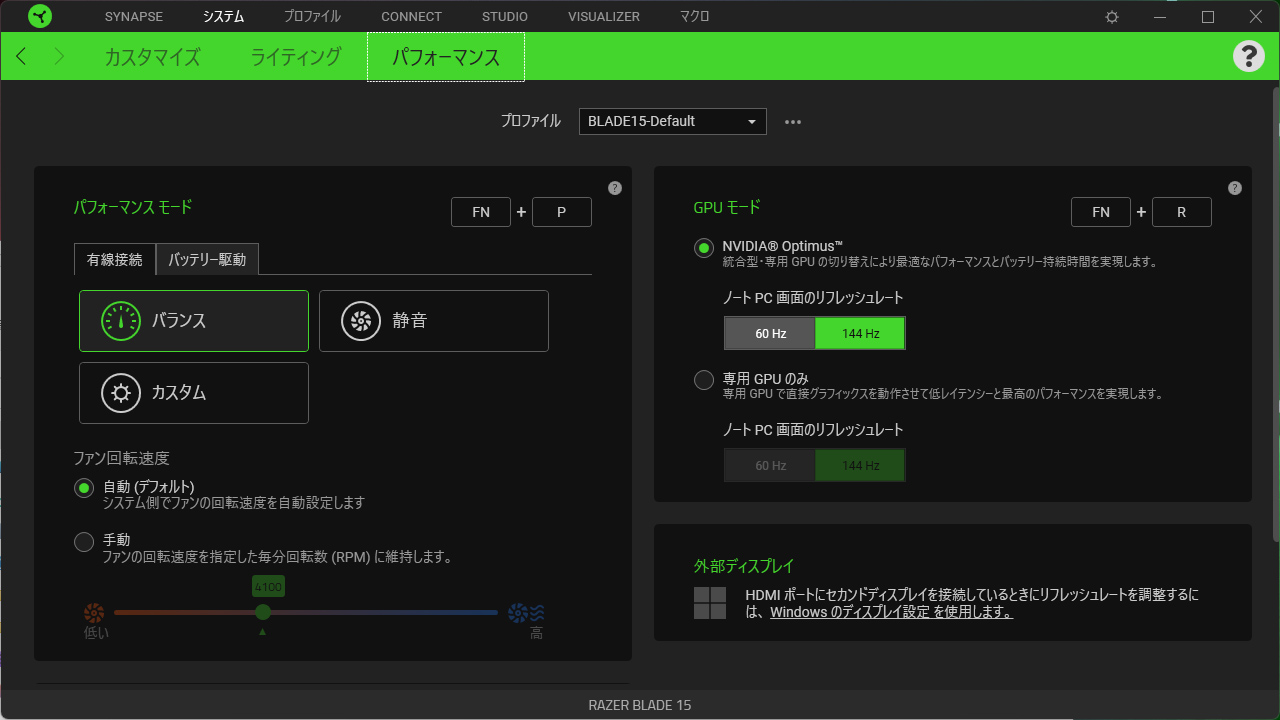
Task: Open システム top menu
Action: click(x=223, y=17)
